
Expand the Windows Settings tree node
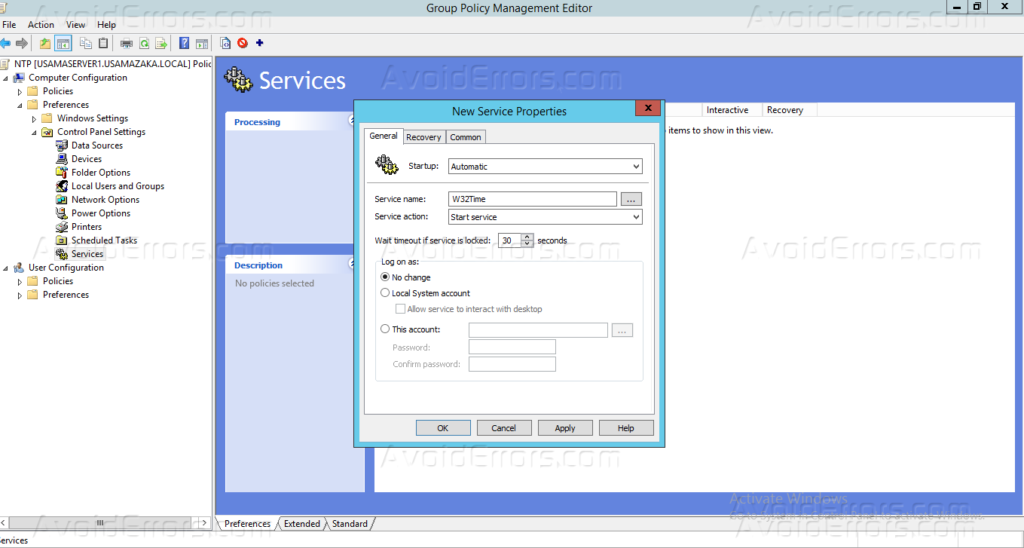[33, 118]
